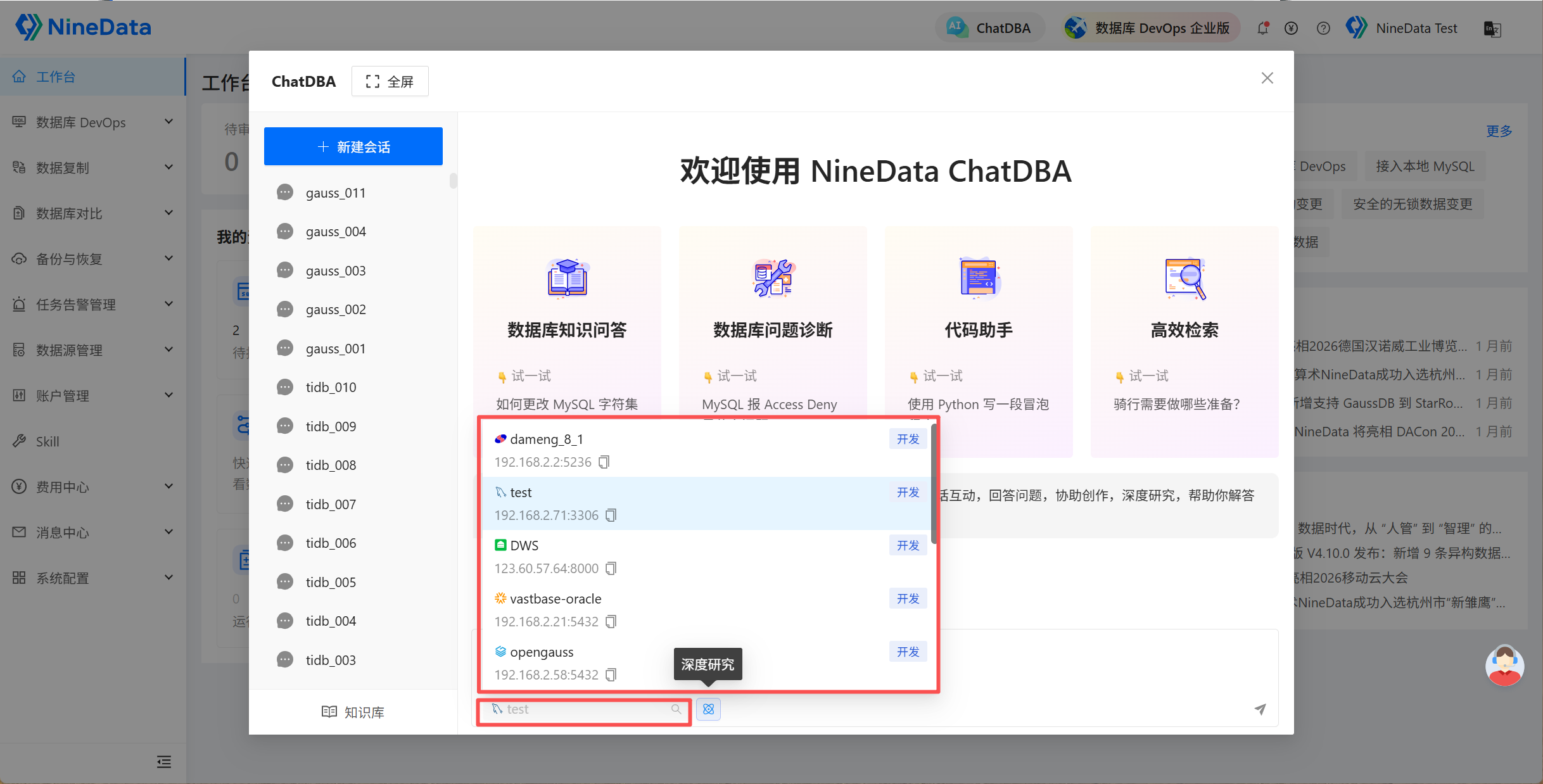Image resolution: width=1543 pixels, height=784 pixels.
Task: Expand the 数据库 DevOps sidebar menu
Action: pyautogui.click(x=92, y=122)
